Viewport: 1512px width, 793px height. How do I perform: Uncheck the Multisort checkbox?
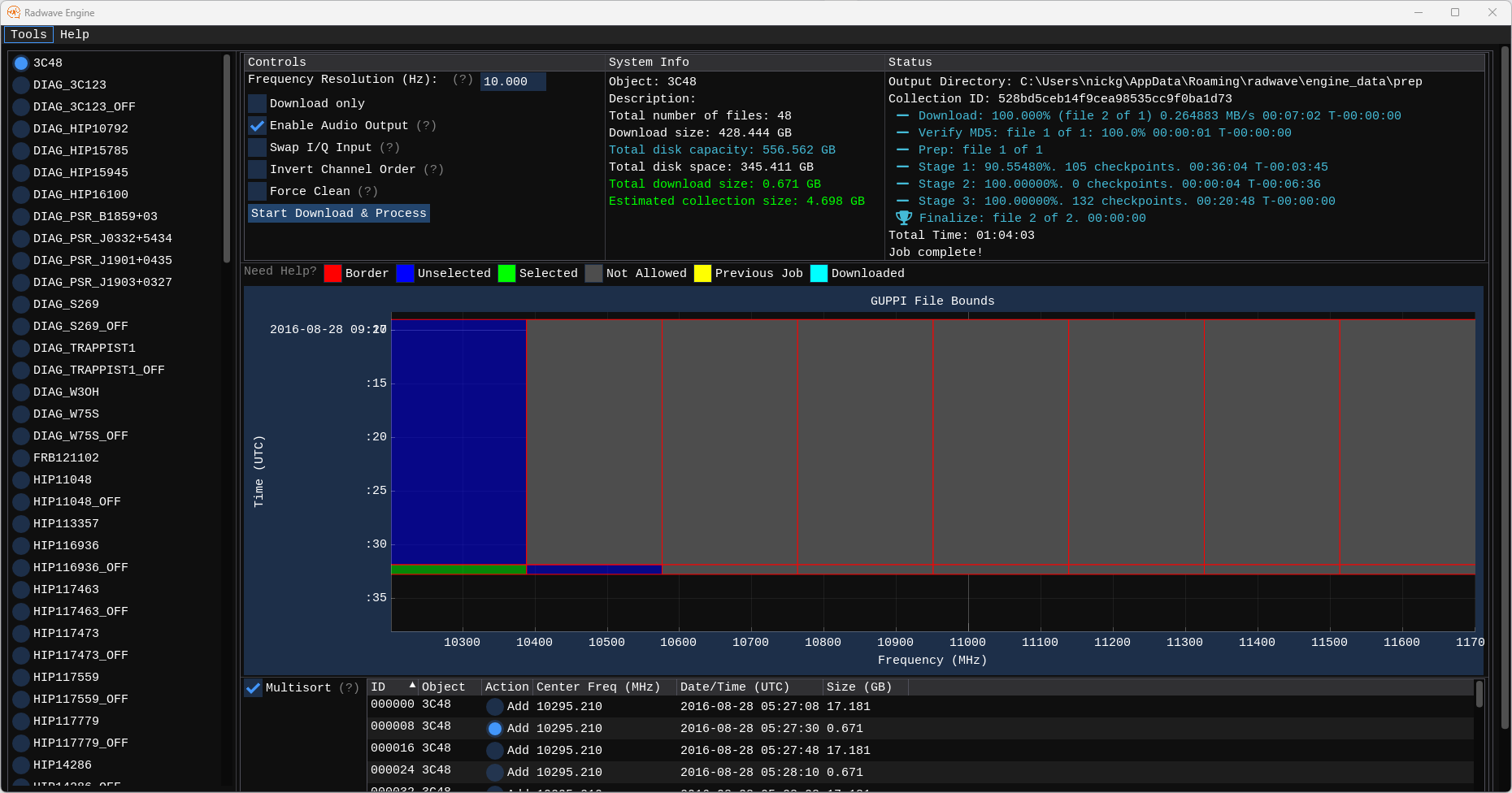[x=254, y=688]
